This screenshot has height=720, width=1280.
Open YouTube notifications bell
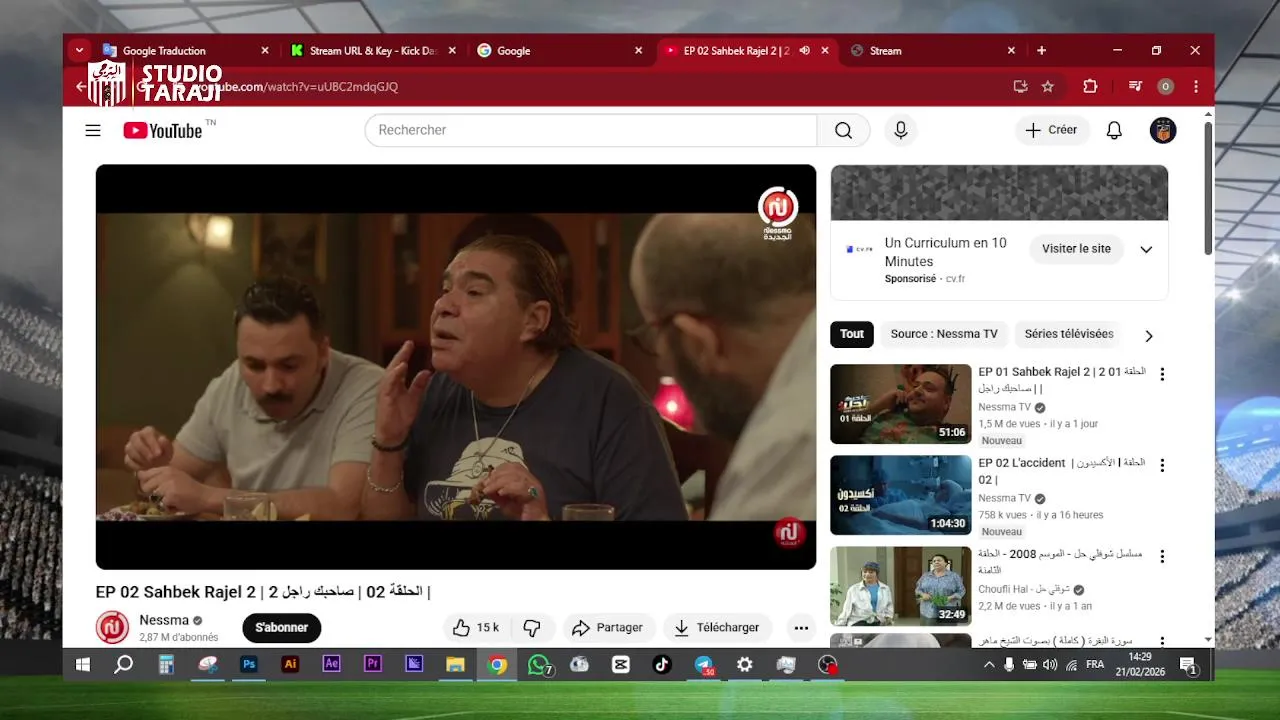[1114, 130]
